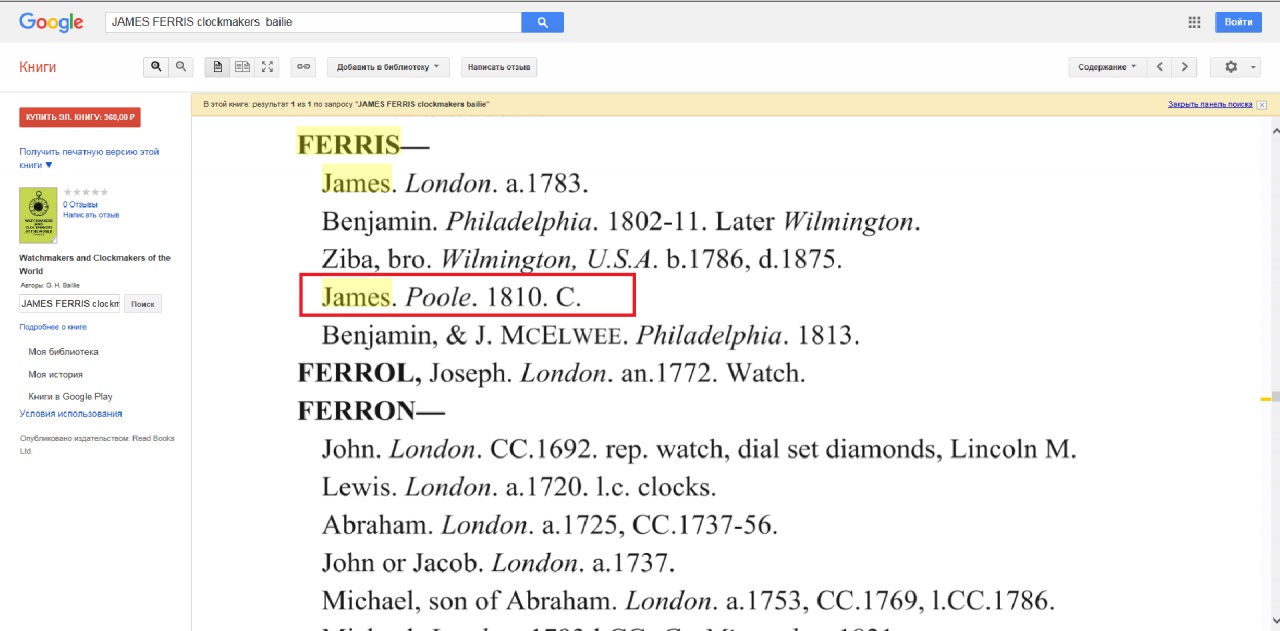Open Моя история in the sidebar
This screenshot has width=1280, height=631.
click(x=55, y=374)
